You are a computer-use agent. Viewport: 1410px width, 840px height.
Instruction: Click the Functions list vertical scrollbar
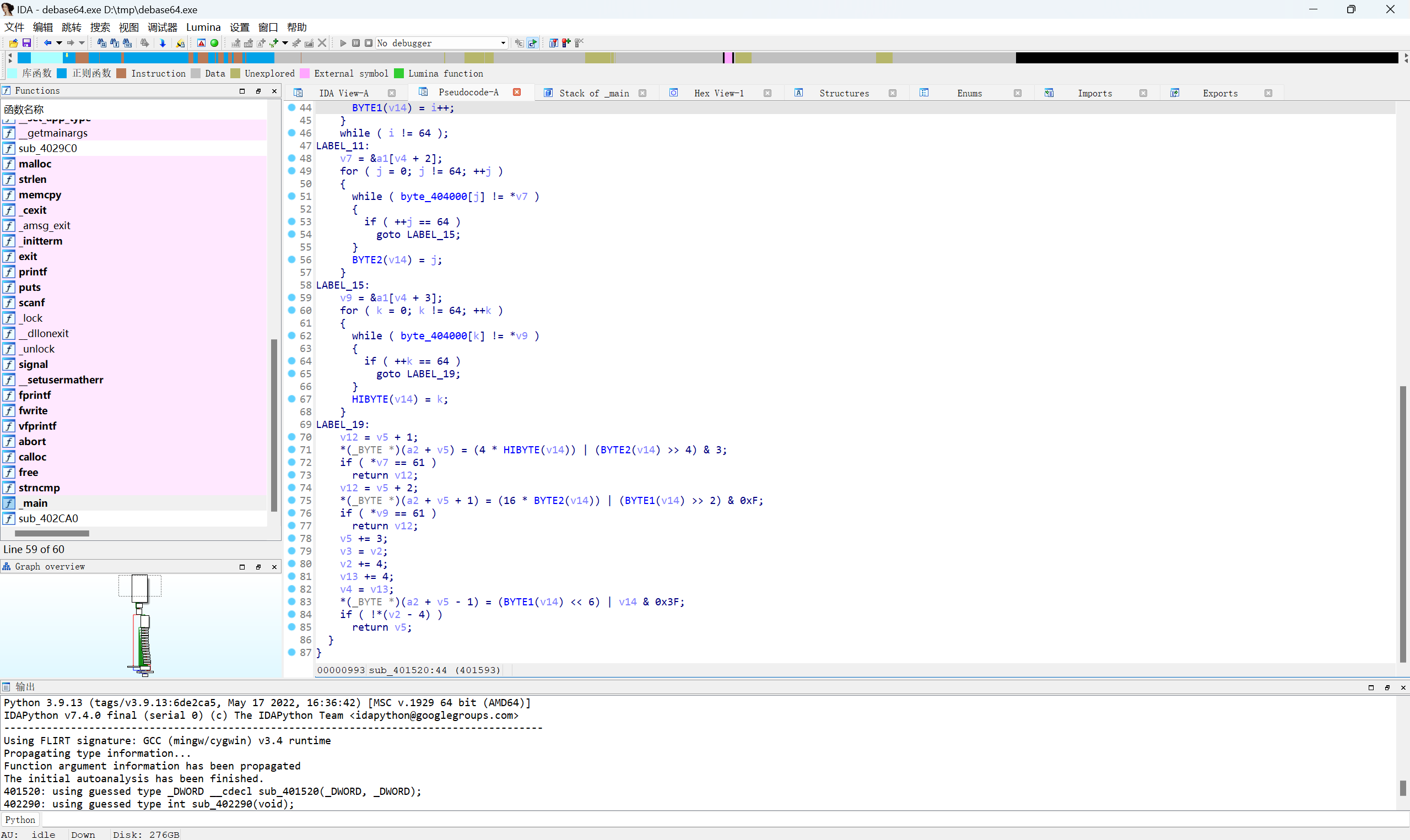pyautogui.click(x=274, y=425)
